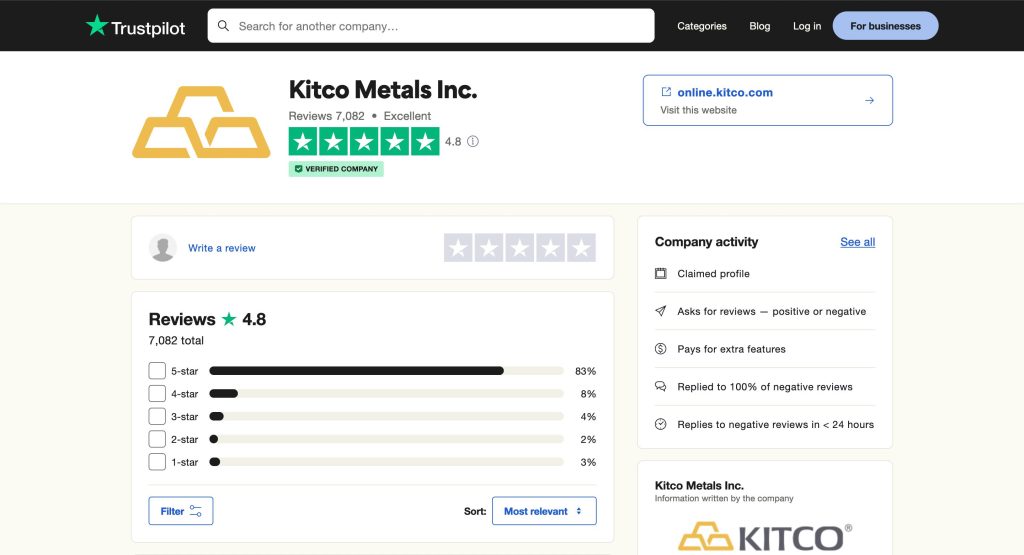Open the Most relevant sort dropdown
1024x555 pixels.
pyautogui.click(x=543, y=511)
